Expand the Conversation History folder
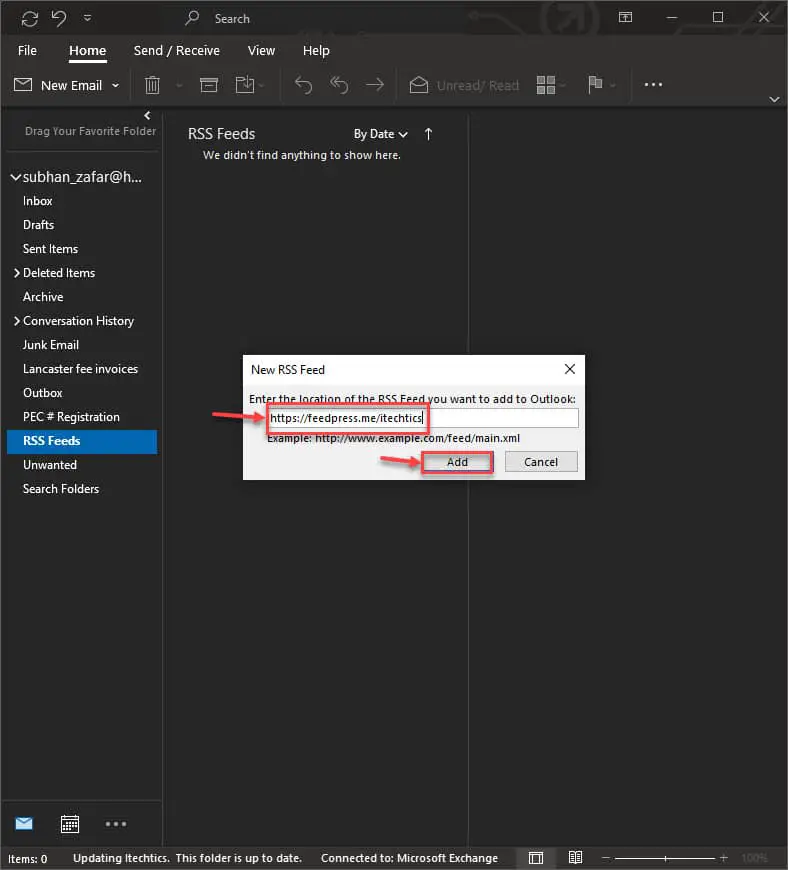This screenshot has width=788, height=870. 17,321
